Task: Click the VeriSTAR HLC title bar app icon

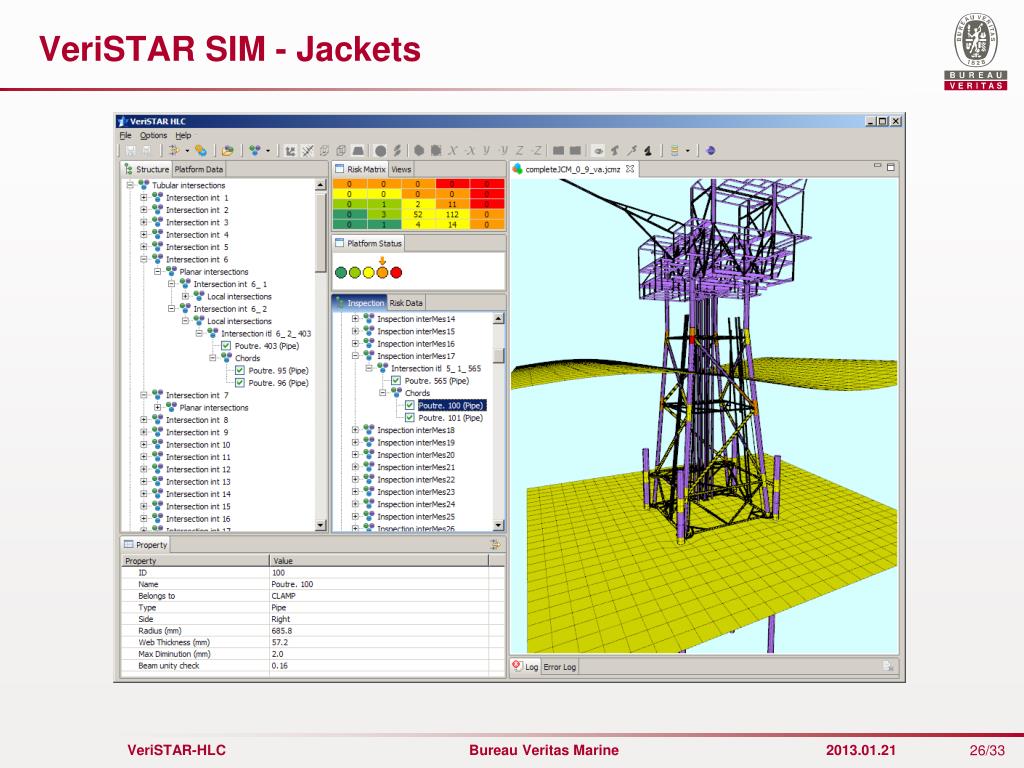Action: point(123,121)
